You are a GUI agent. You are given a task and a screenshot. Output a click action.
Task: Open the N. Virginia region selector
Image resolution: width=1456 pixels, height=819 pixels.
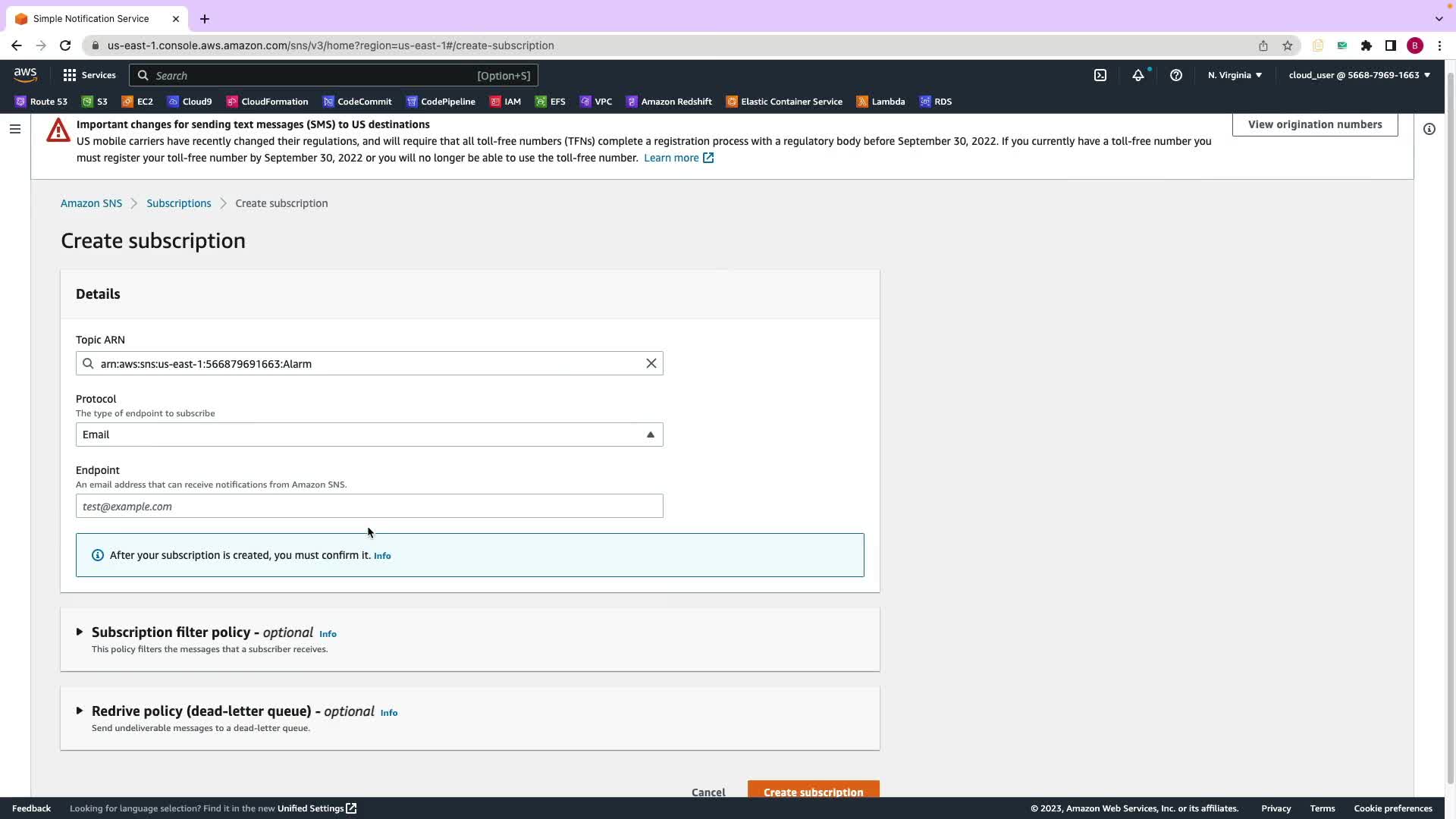pyautogui.click(x=1235, y=75)
